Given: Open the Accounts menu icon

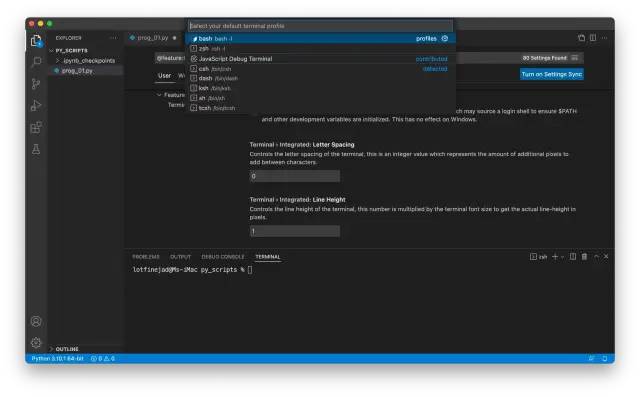Looking at the screenshot, I should [36, 322].
